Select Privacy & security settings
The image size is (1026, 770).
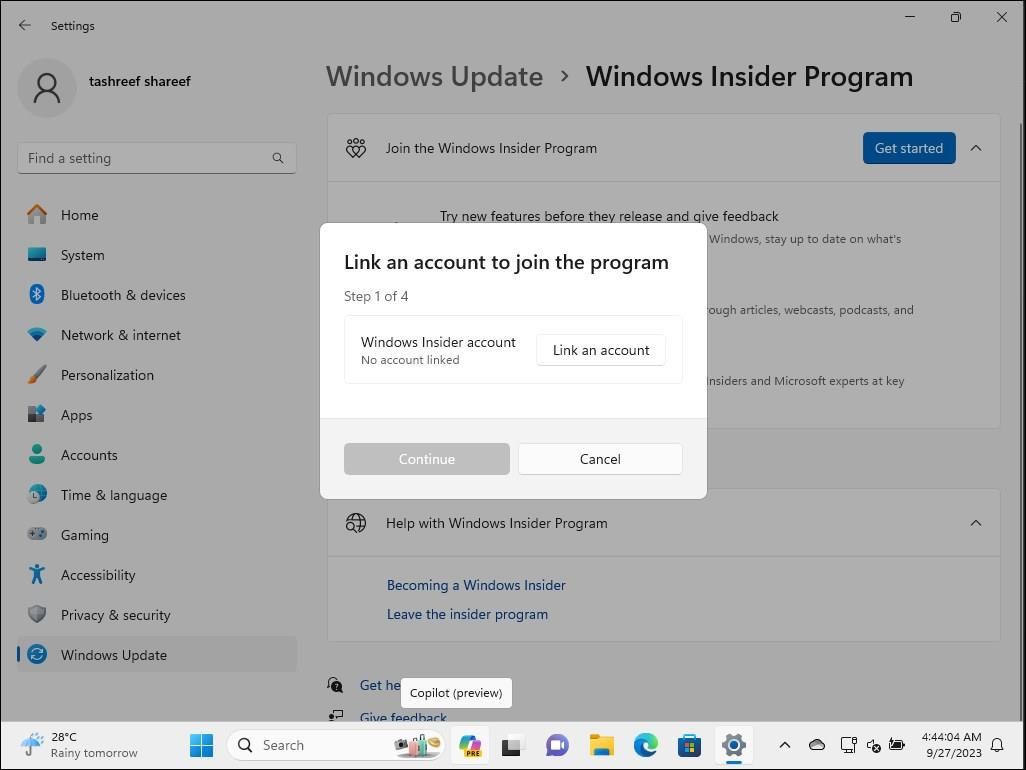(115, 615)
